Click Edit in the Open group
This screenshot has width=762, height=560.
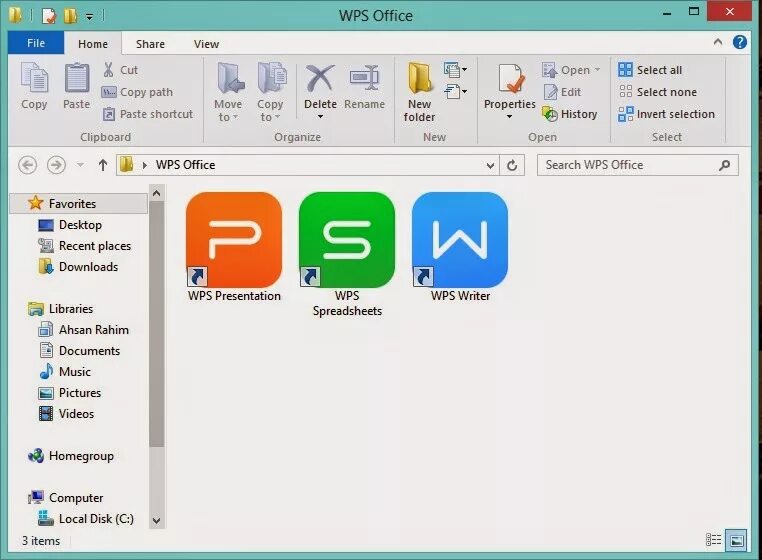(562, 92)
